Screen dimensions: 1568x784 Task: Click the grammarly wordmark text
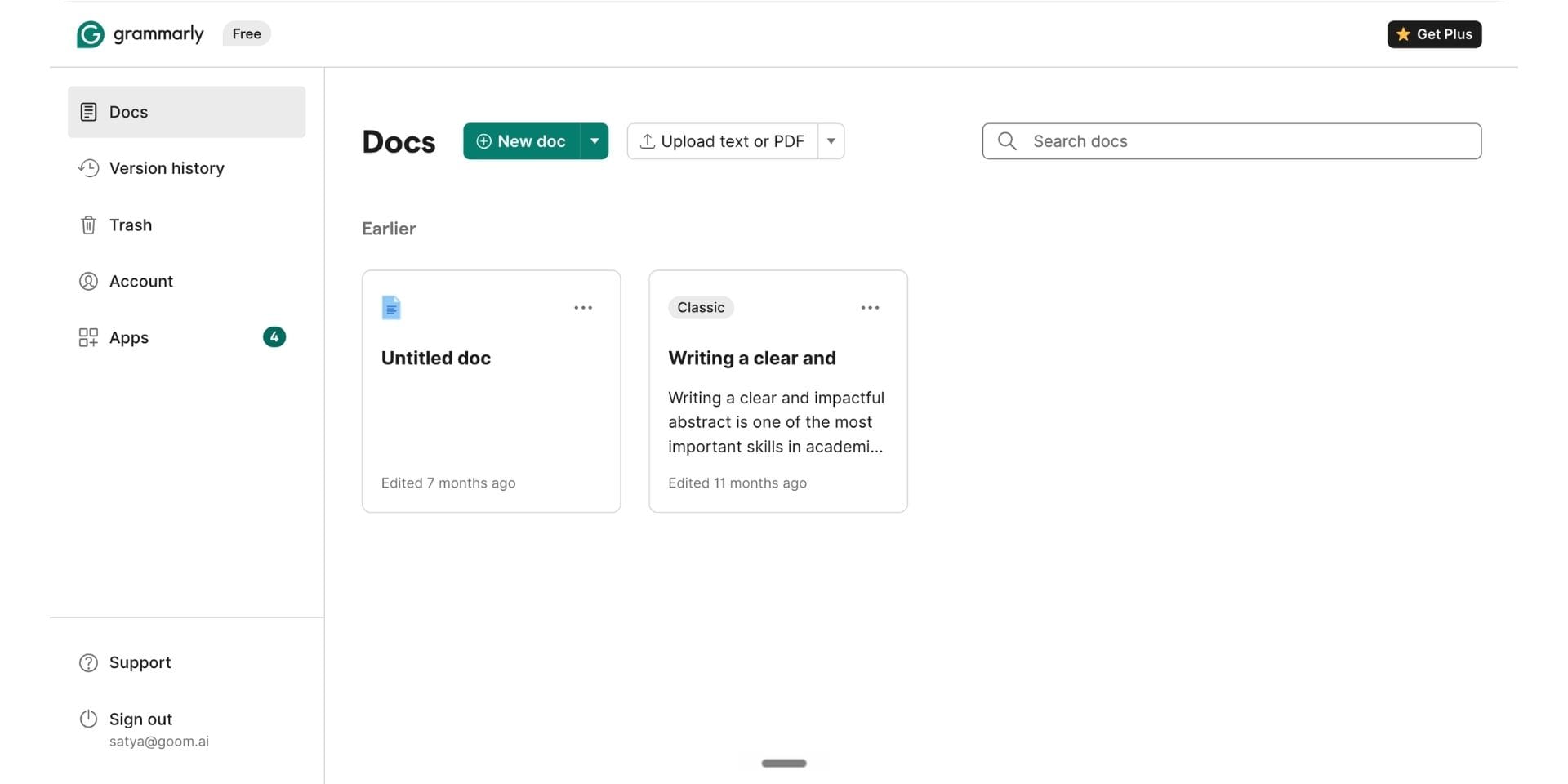(158, 34)
